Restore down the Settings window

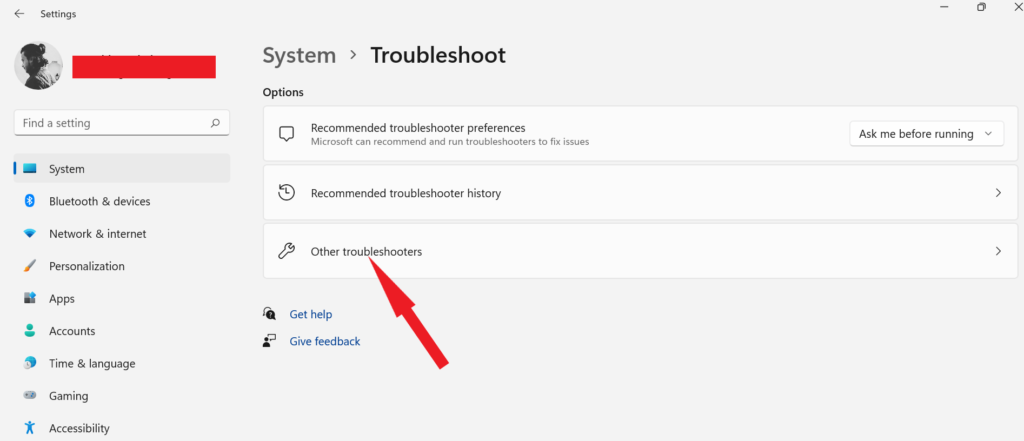[982, 7]
